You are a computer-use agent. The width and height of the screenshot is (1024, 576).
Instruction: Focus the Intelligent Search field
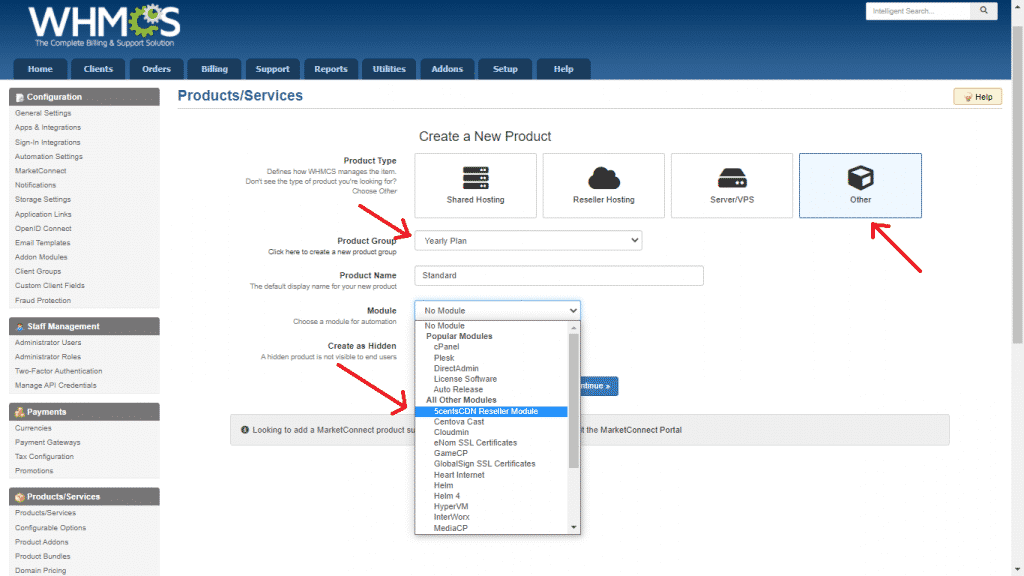(918, 11)
